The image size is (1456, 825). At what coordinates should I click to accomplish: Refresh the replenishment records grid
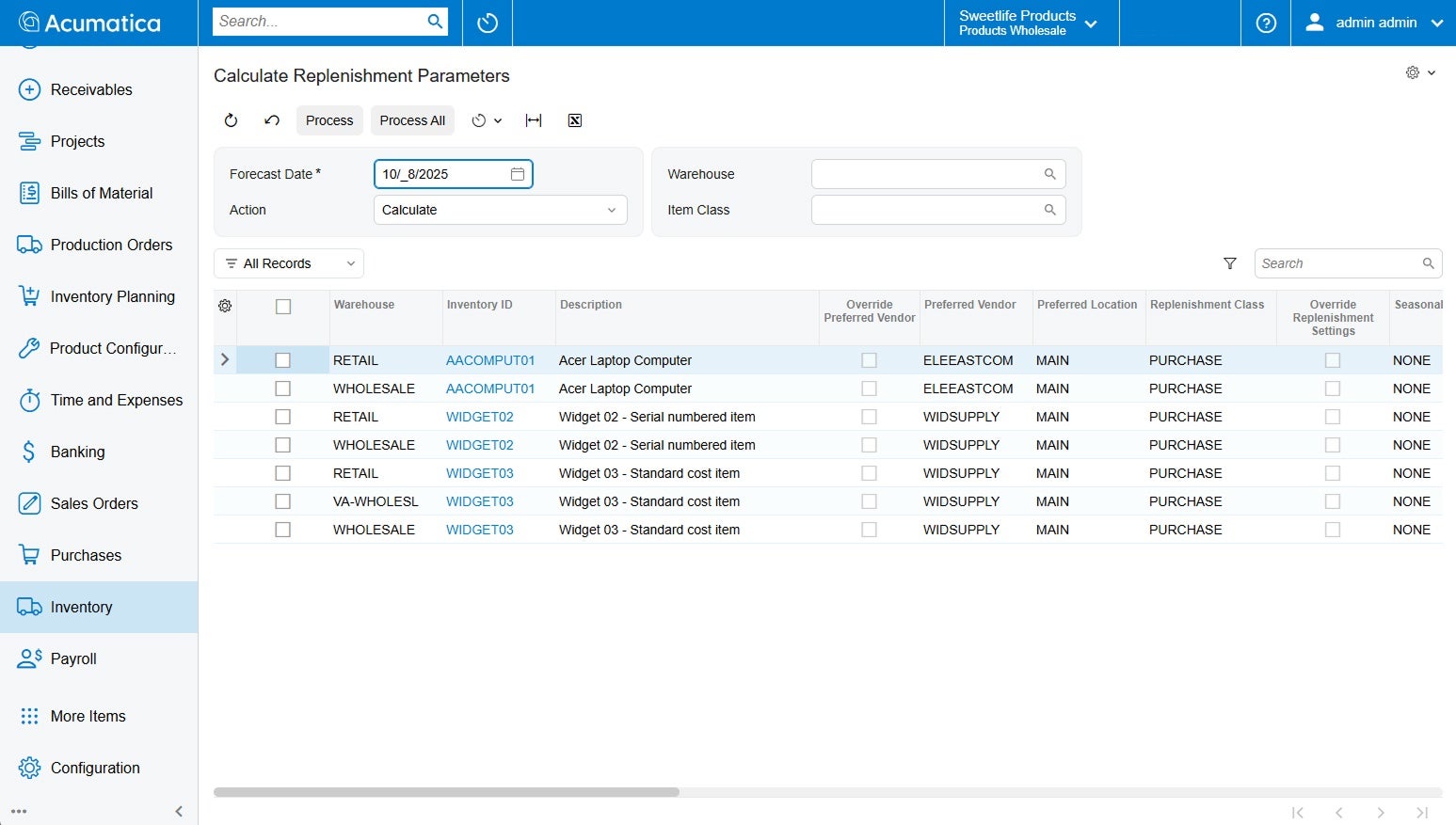pos(231,120)
